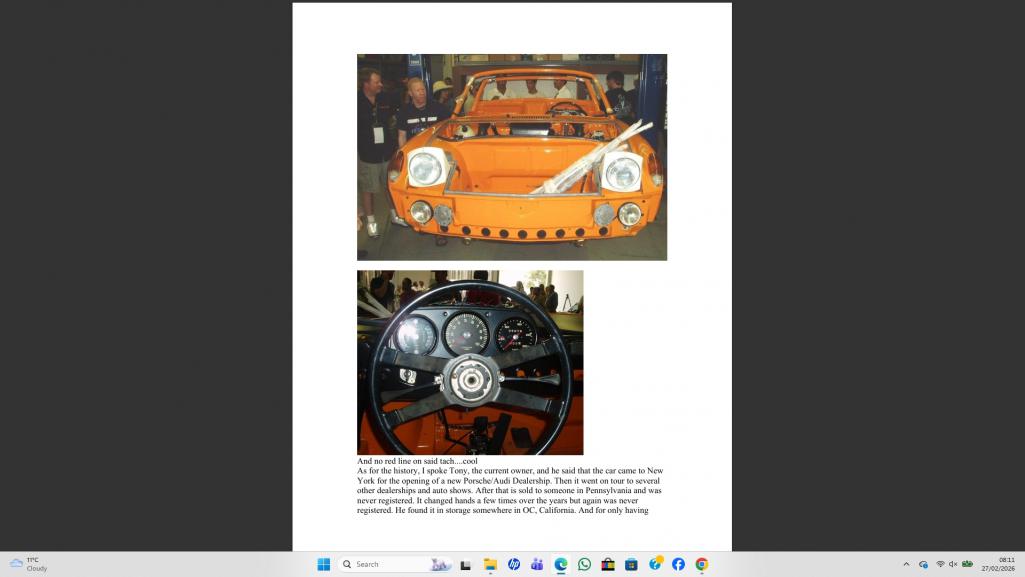This screenshot has height=577, width=1025.
Task: Unmute sound via the speaker tray icon
Action: (953, 564)
